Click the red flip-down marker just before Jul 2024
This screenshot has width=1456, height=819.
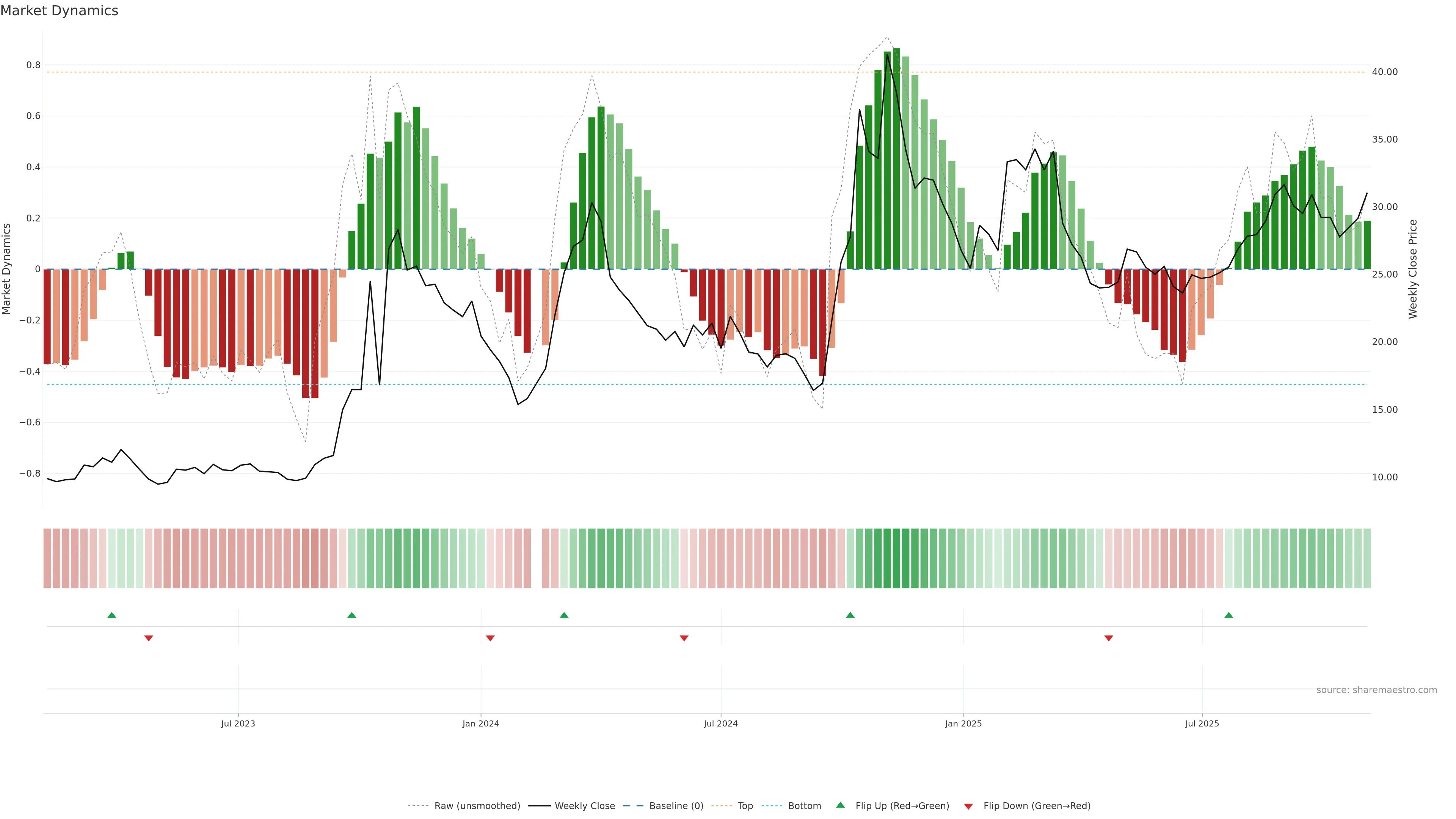[x=684, y=638]
